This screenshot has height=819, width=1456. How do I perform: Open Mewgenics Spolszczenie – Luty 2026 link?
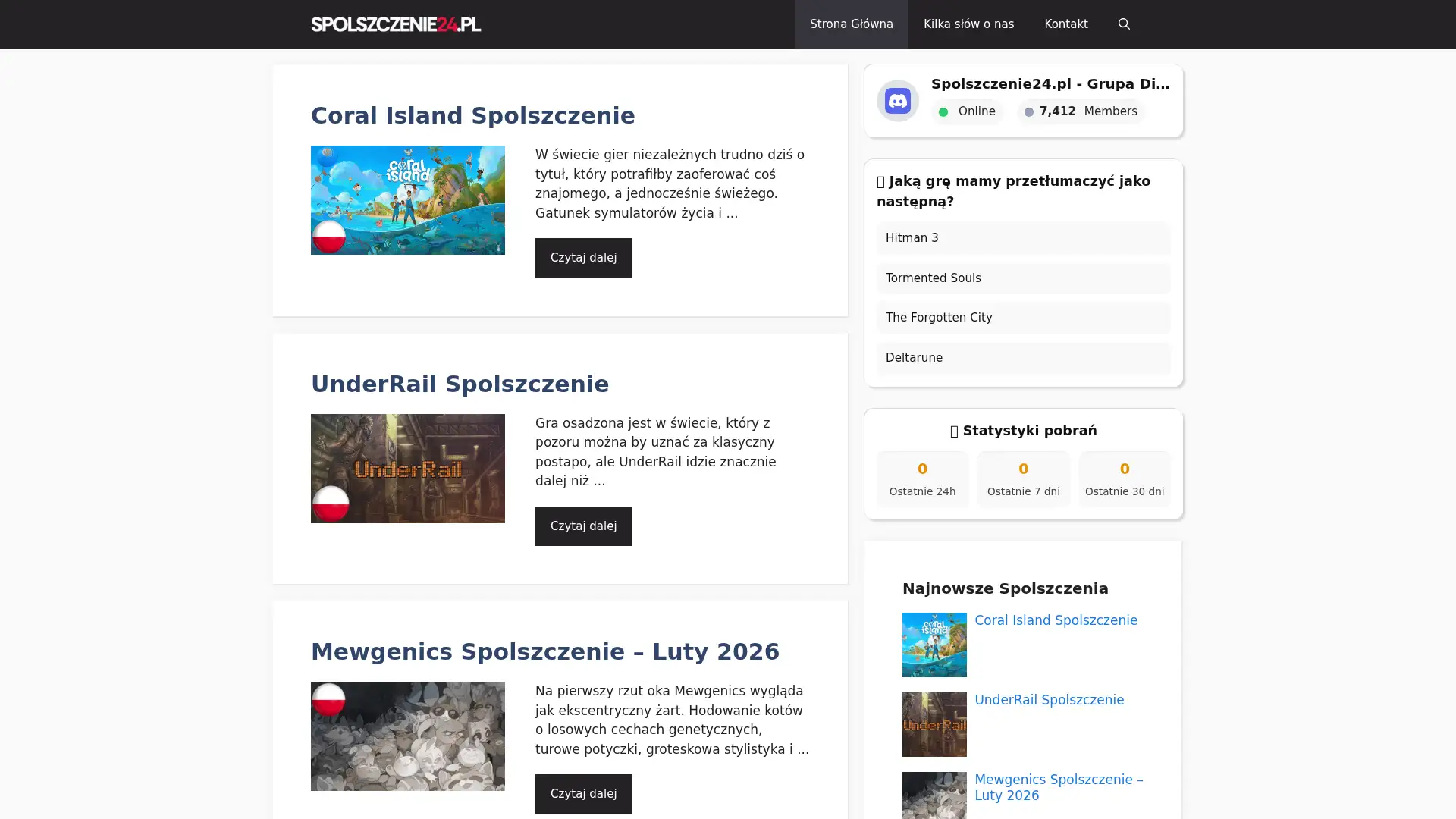[1059, 787]
